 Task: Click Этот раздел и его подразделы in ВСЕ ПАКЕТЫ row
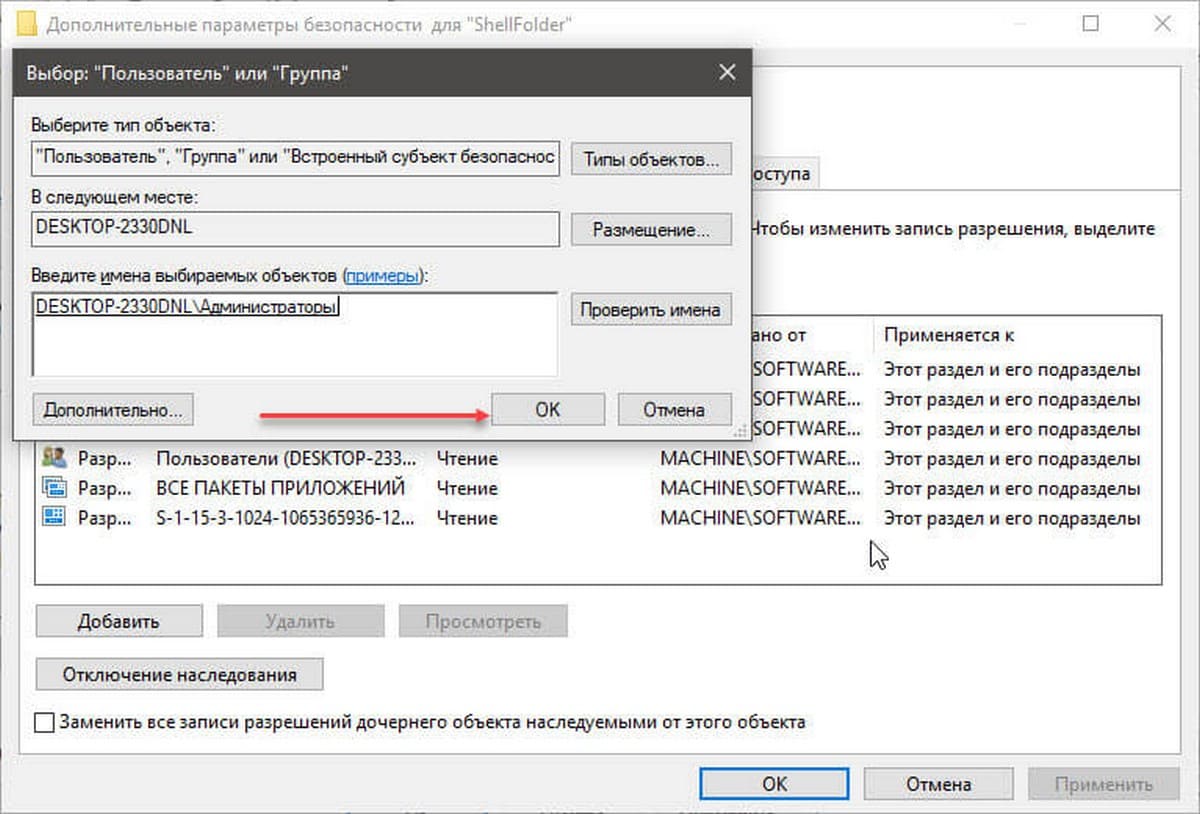1012,488
